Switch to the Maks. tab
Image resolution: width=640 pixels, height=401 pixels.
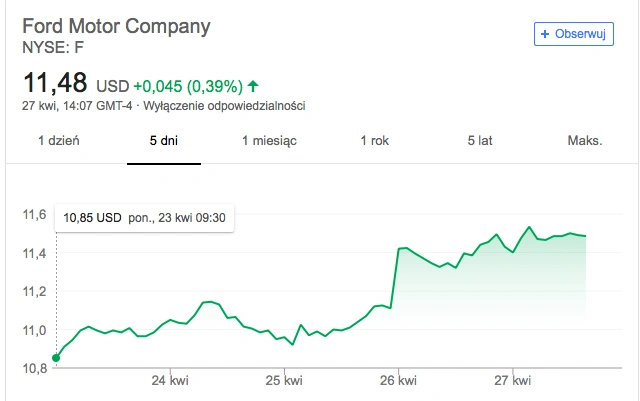(x=585, y=141)
